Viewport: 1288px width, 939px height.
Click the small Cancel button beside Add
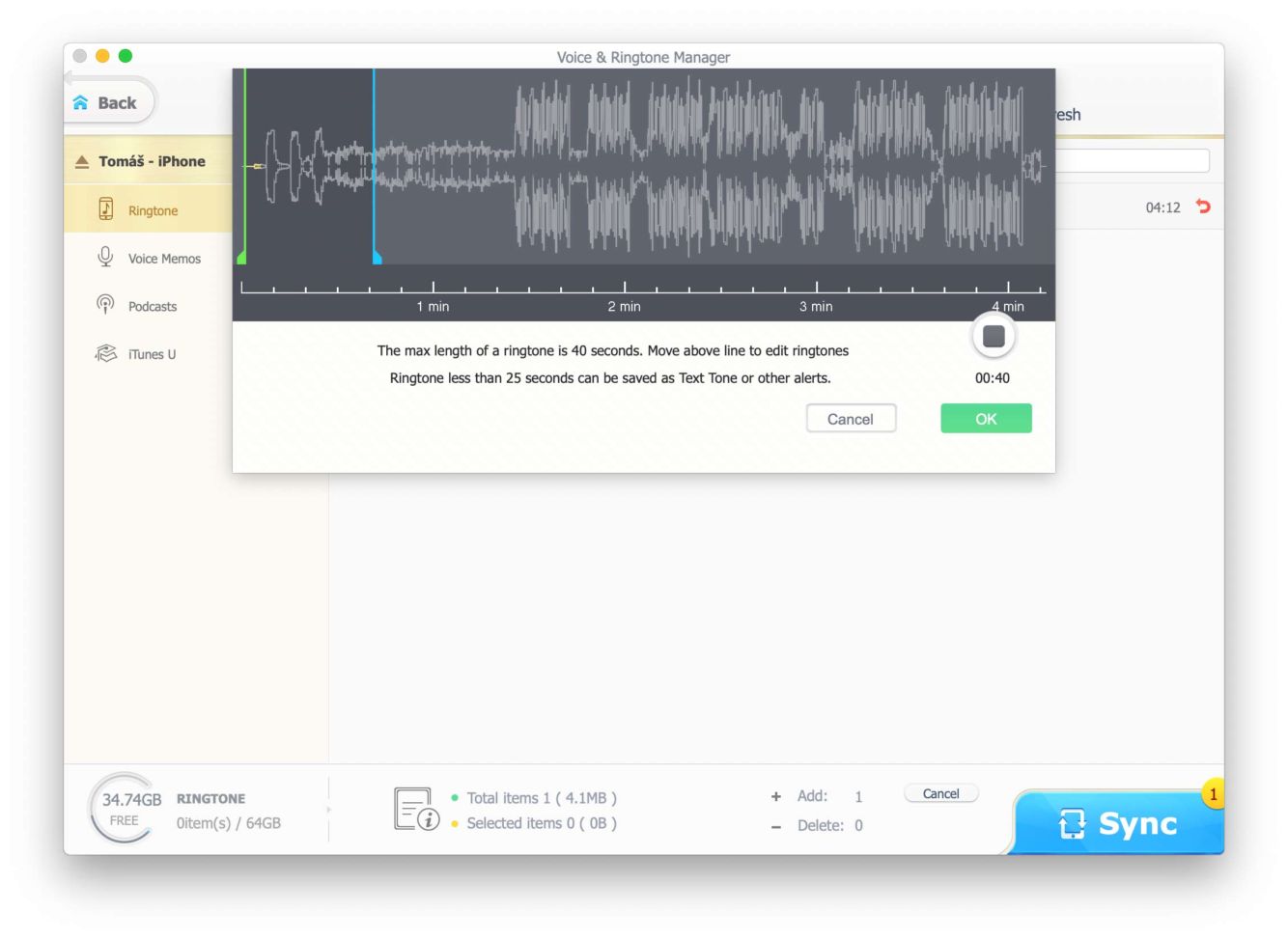click(940, 794)
